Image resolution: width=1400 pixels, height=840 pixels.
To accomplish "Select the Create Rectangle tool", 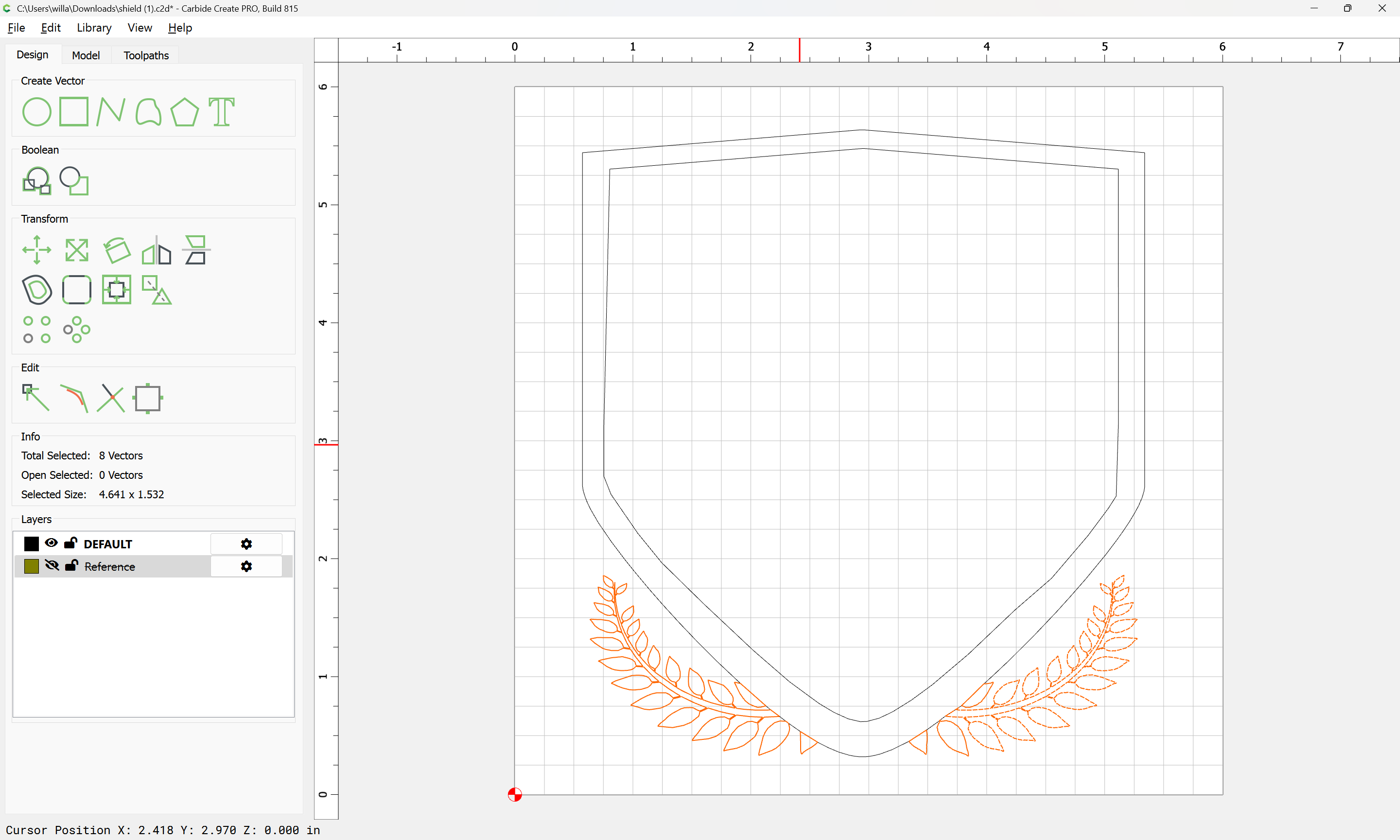I will click(74, 111).
